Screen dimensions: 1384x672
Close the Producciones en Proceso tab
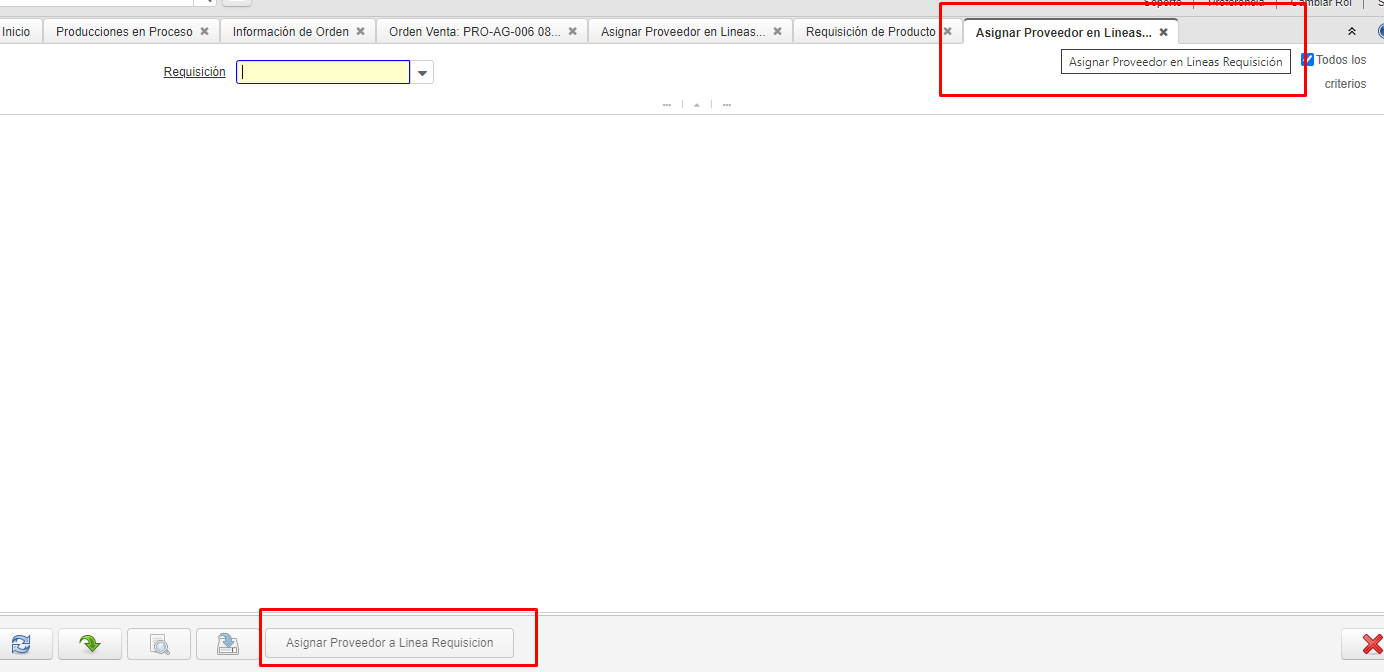[204, 32]
